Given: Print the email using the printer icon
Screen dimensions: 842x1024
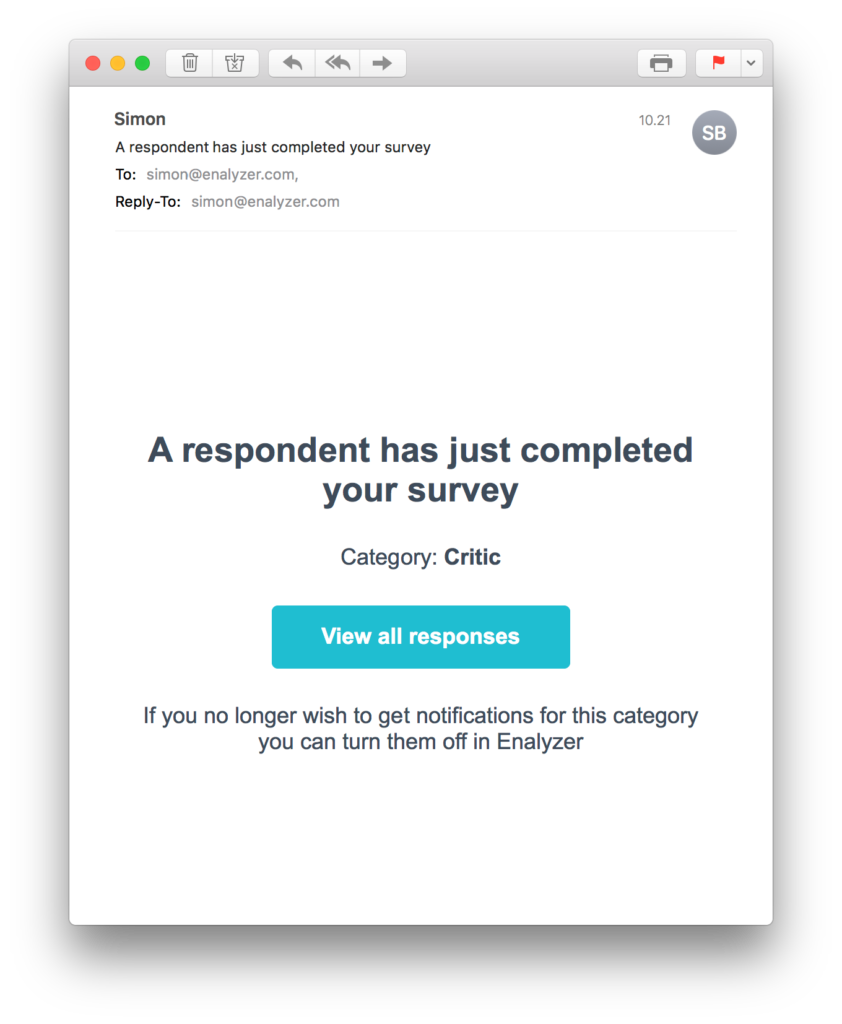Looking at the screenshot, I should tap(661, 62).
